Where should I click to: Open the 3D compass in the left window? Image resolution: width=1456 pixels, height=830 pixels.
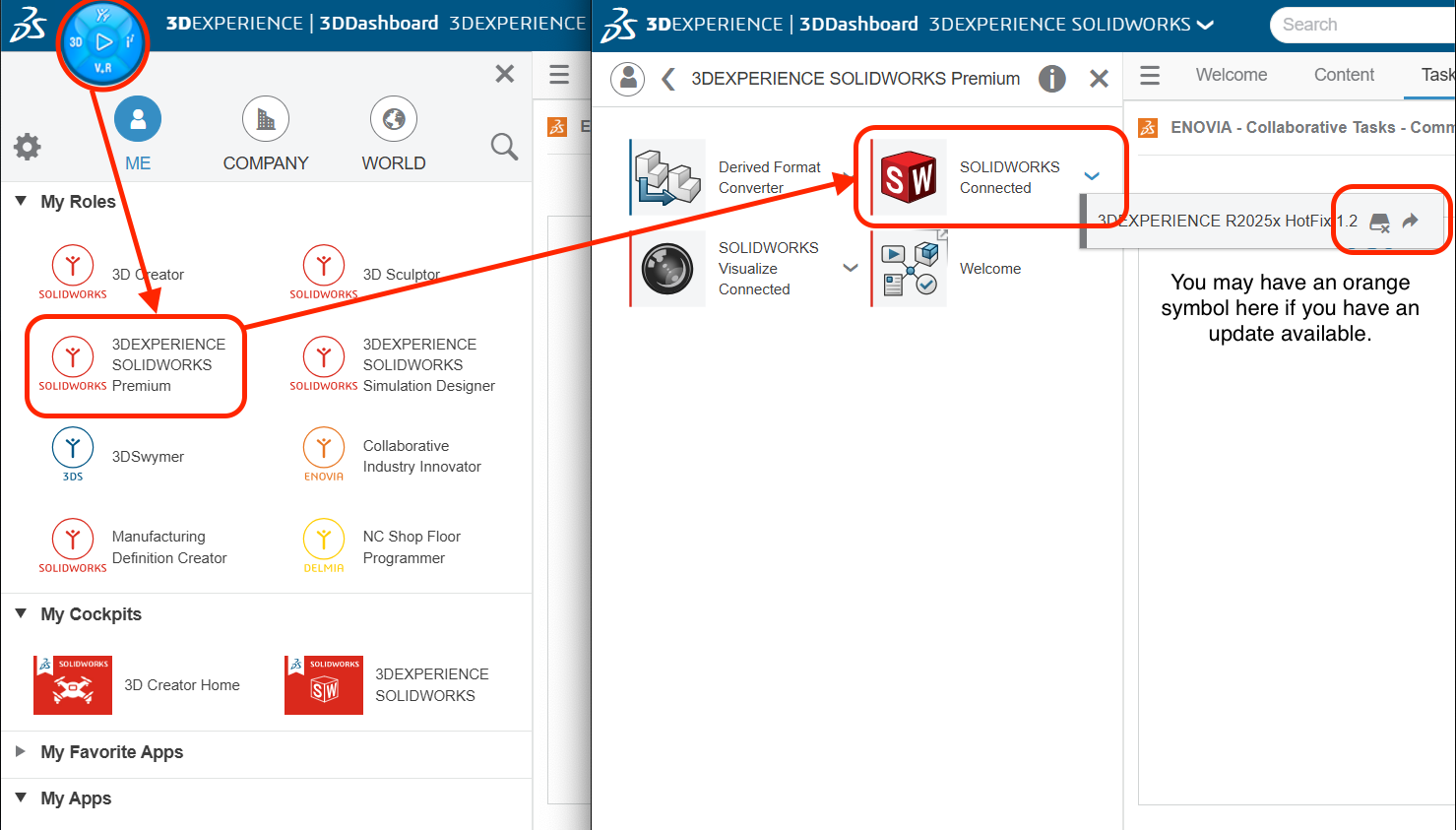(x=102, y=42)
